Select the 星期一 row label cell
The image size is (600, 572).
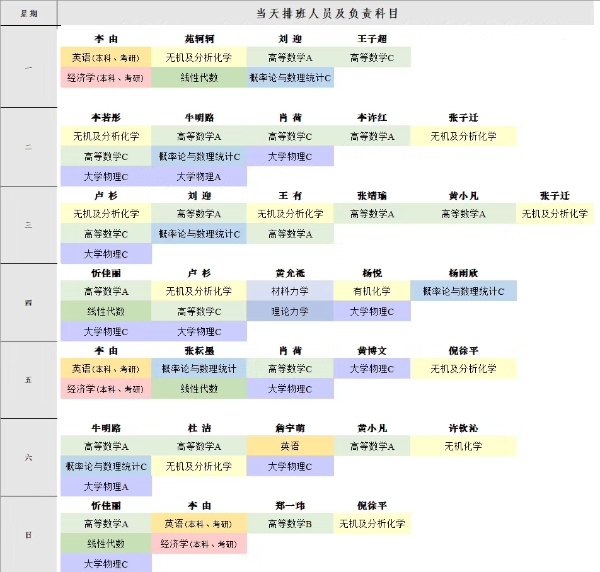pos(29,67)
